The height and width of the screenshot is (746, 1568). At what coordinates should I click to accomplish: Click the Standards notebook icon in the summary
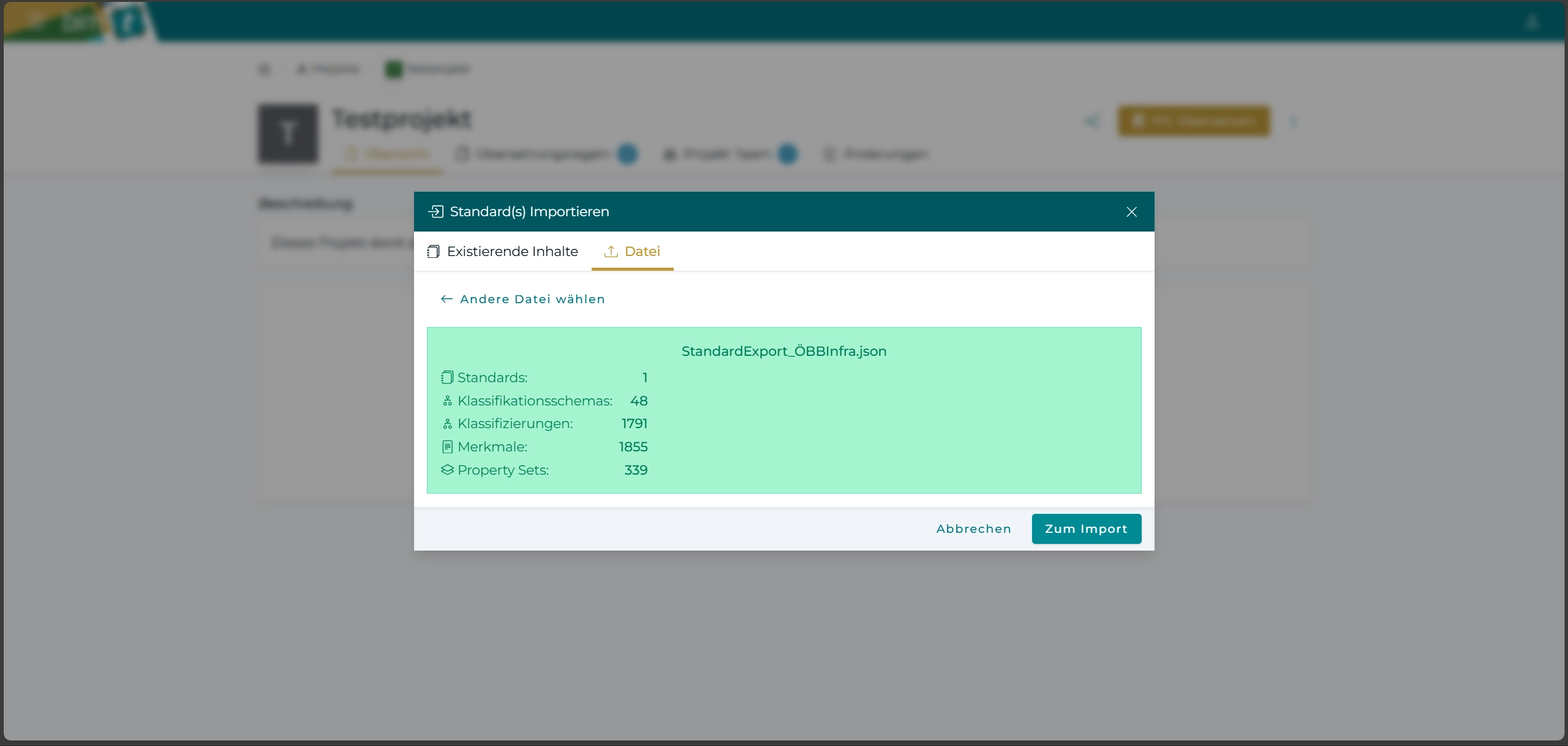447,377
